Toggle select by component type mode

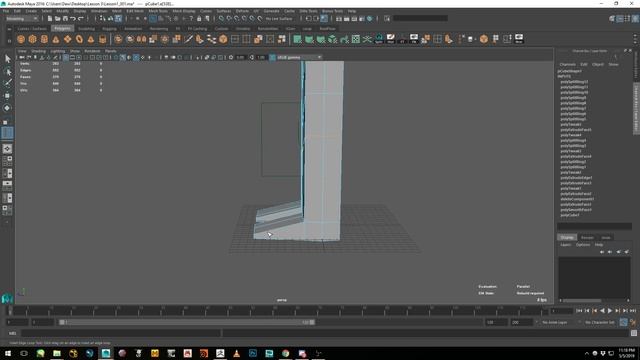(x=118, y=18)
